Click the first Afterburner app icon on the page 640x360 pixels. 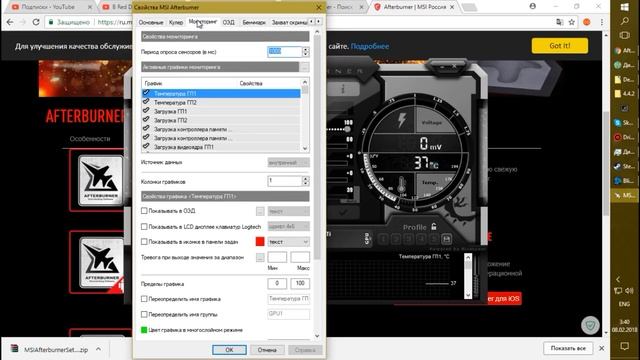pos(100,180)
